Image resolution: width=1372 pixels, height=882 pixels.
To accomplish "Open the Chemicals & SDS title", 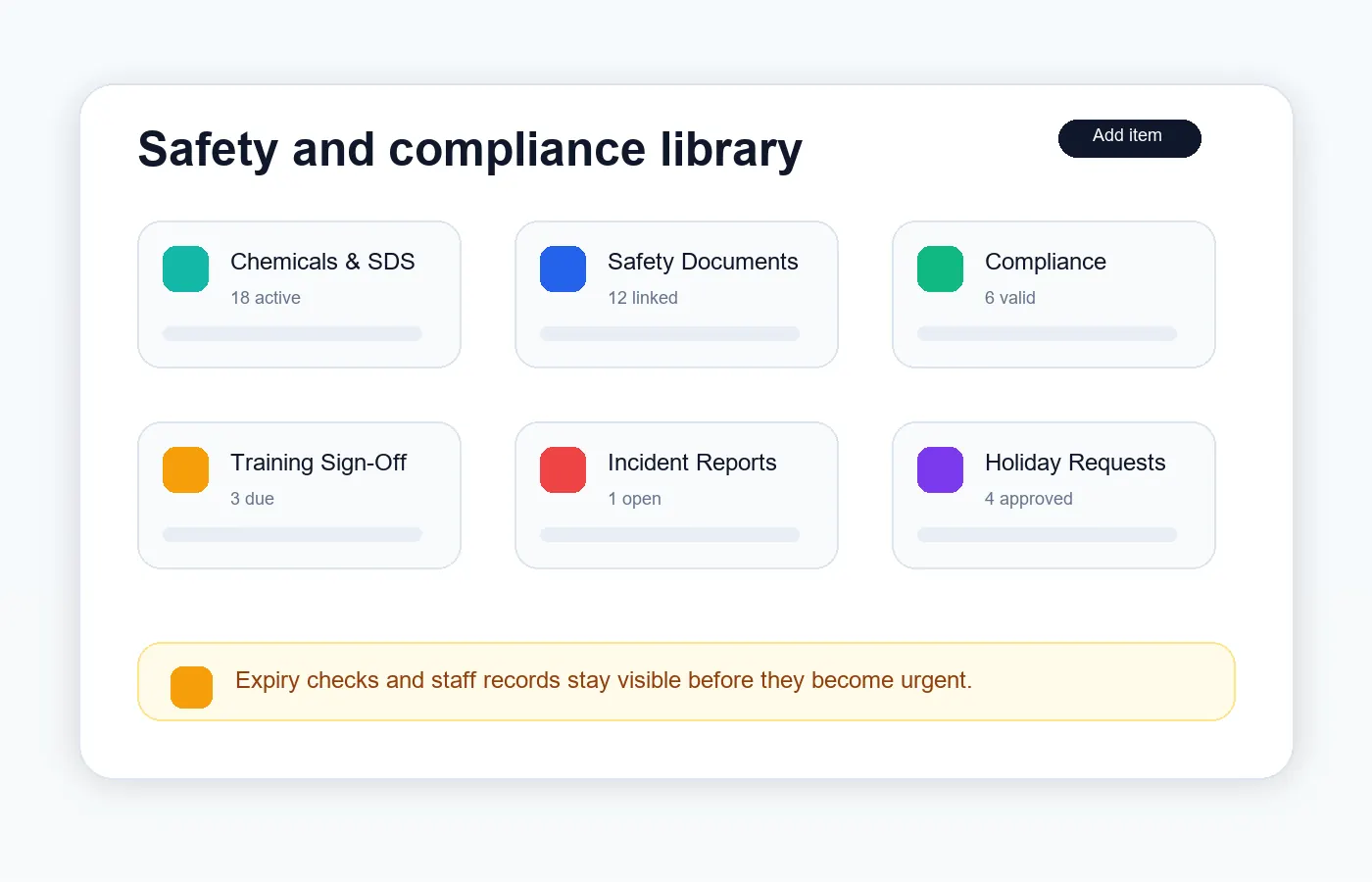I will (x=322, y=262).
